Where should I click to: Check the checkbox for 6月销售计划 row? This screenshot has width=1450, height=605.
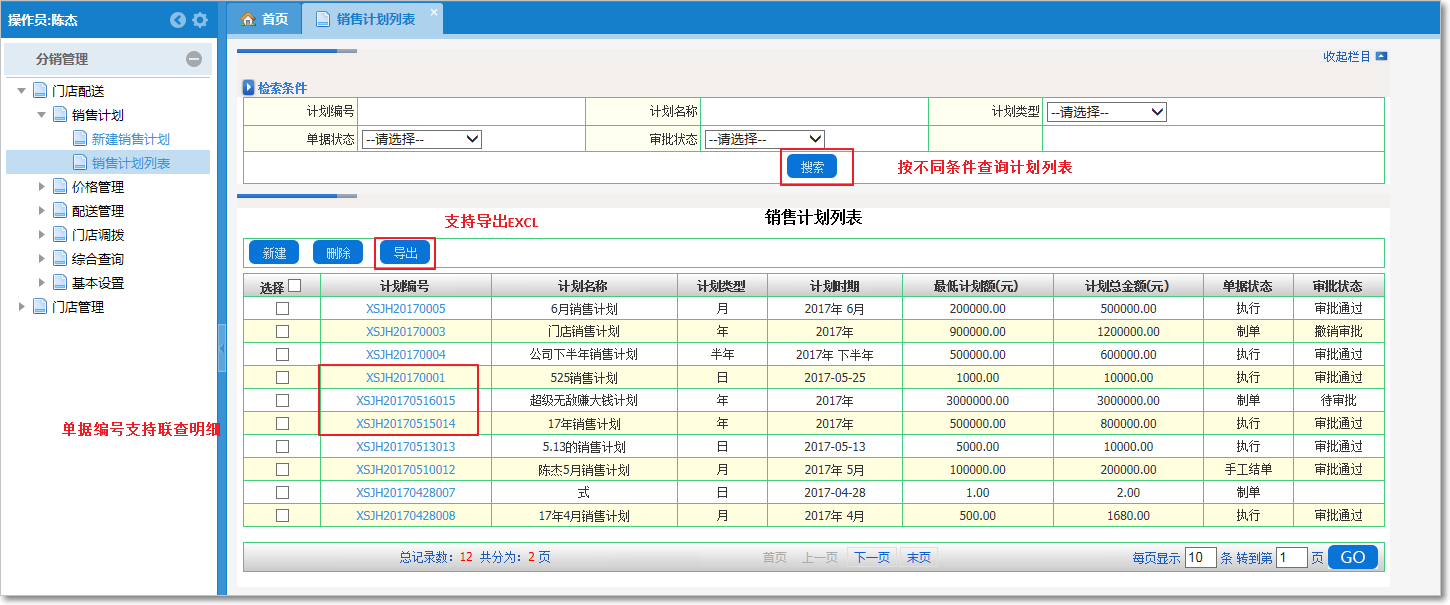pyautogui.click(x=283, y=308)
